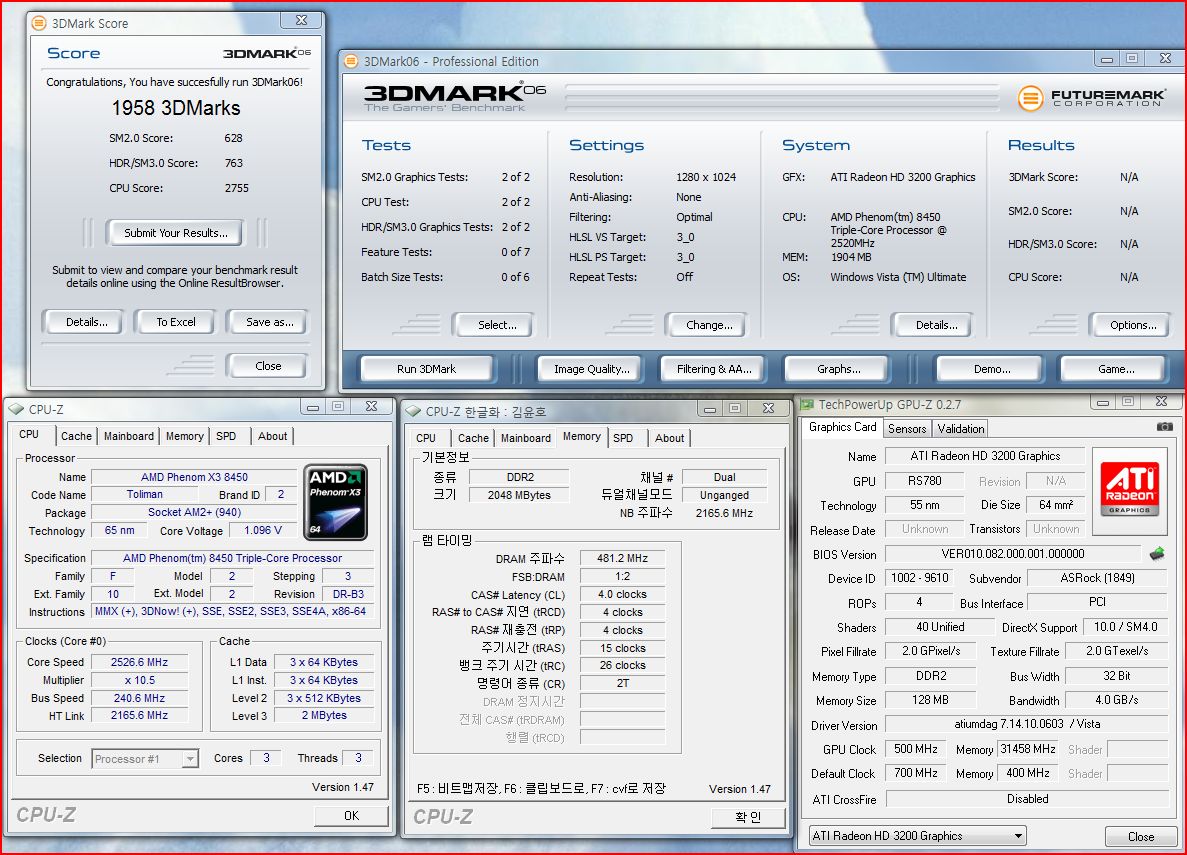
Task: Launch the Demo button
Action: tap(992, 369)
